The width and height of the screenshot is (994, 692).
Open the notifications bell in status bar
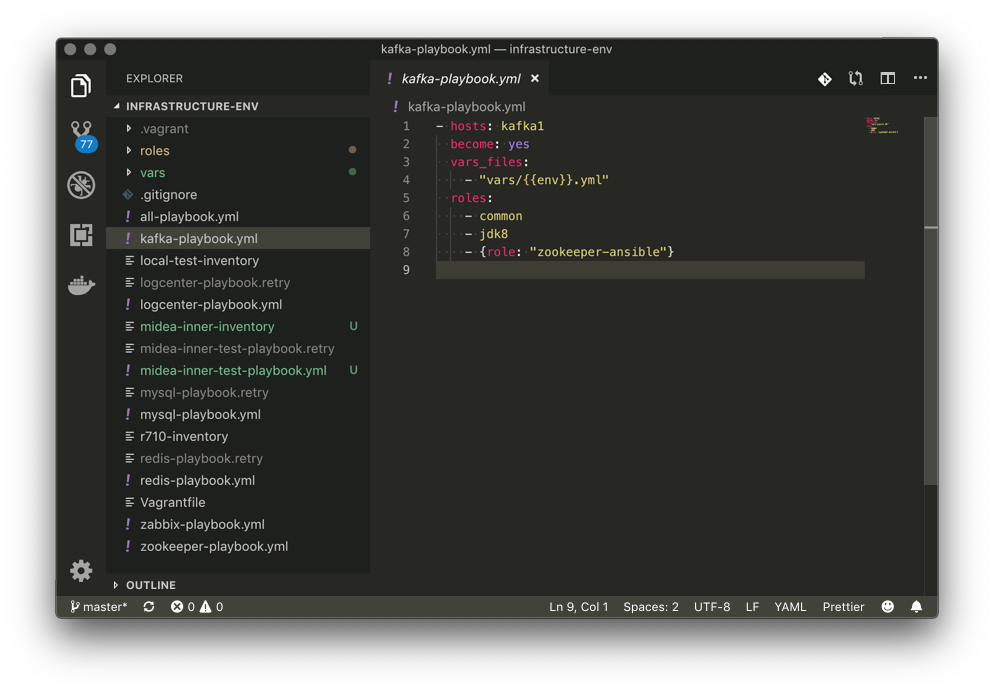[x=916, y=607]
